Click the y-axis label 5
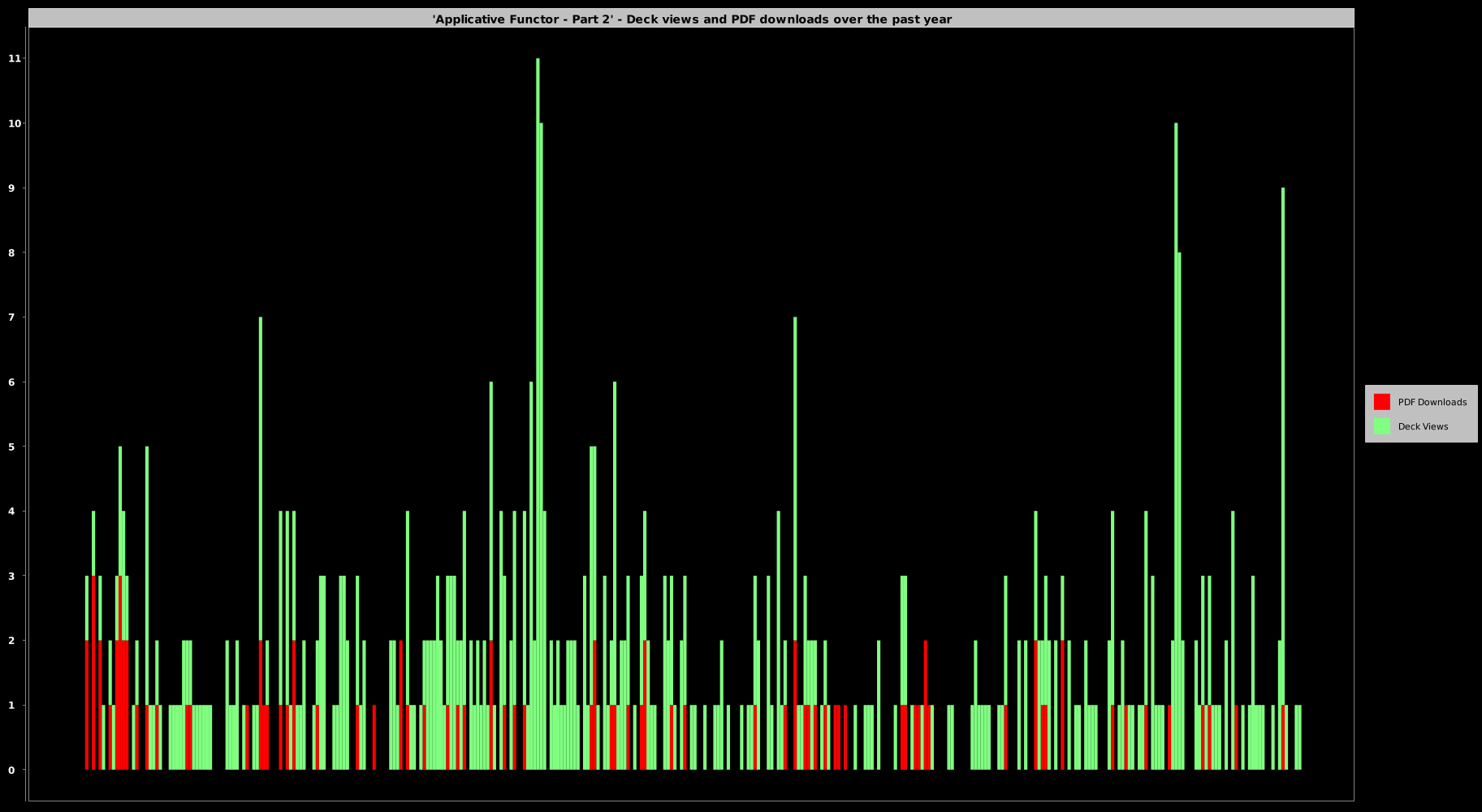This screenshot has width=1482, height=812. pos(11,447)
